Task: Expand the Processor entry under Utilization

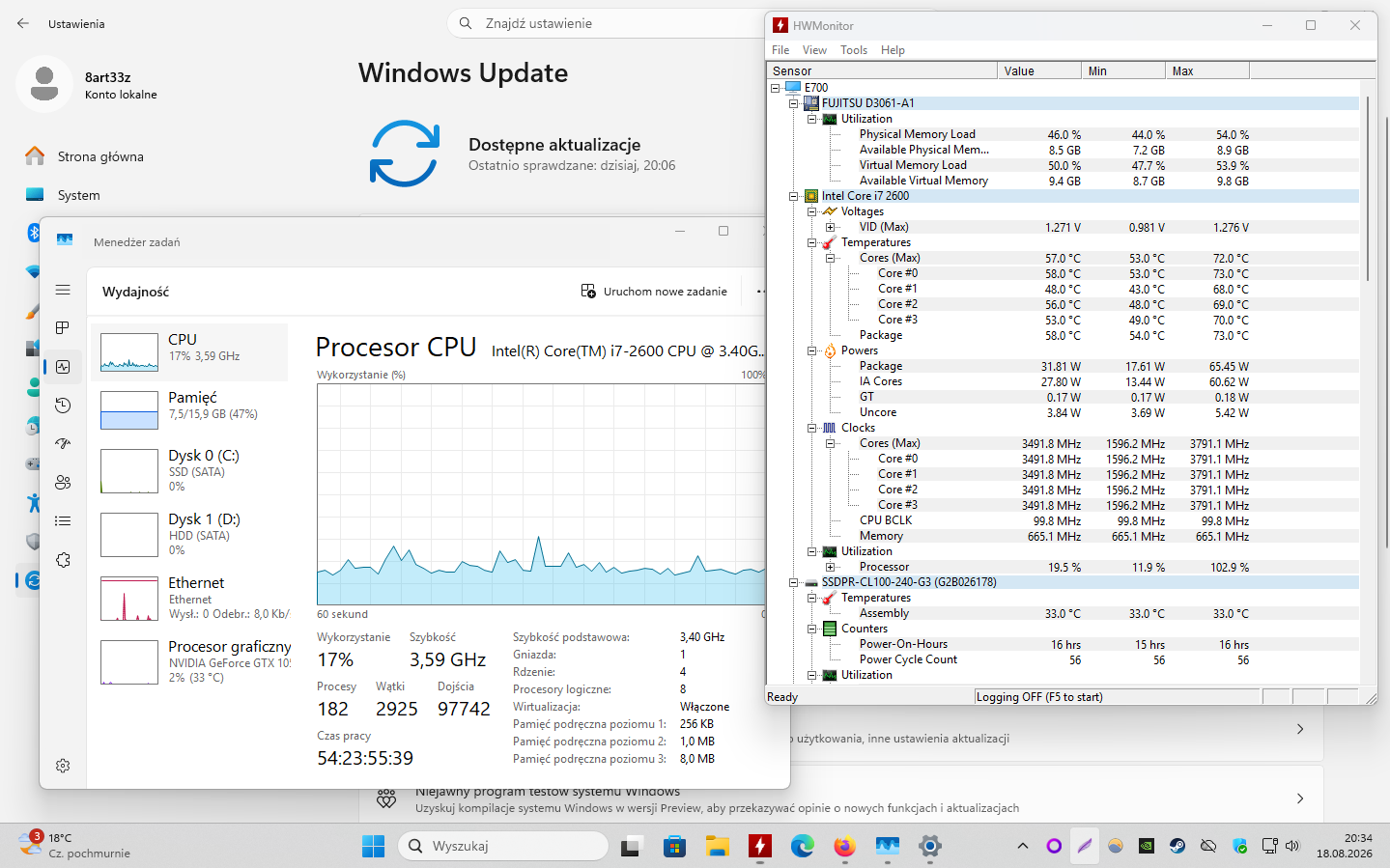Action: click(831, 567)
